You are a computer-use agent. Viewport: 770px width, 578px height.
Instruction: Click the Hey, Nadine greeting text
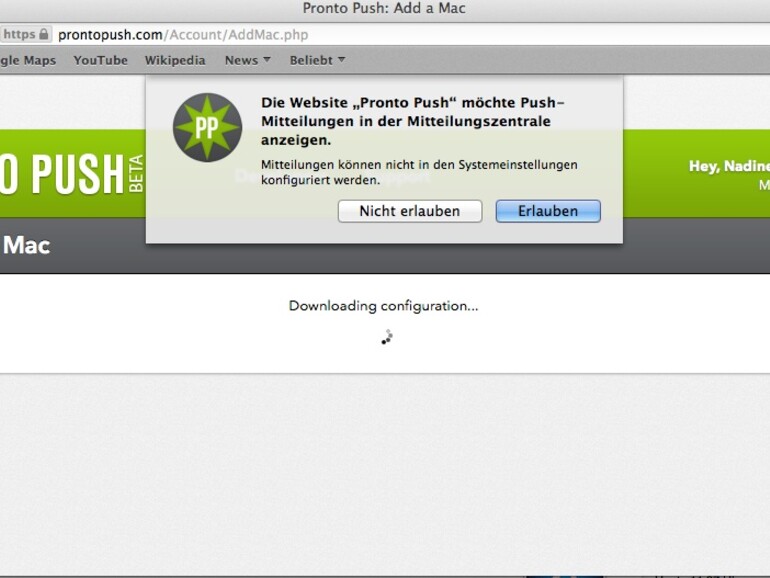729,166
